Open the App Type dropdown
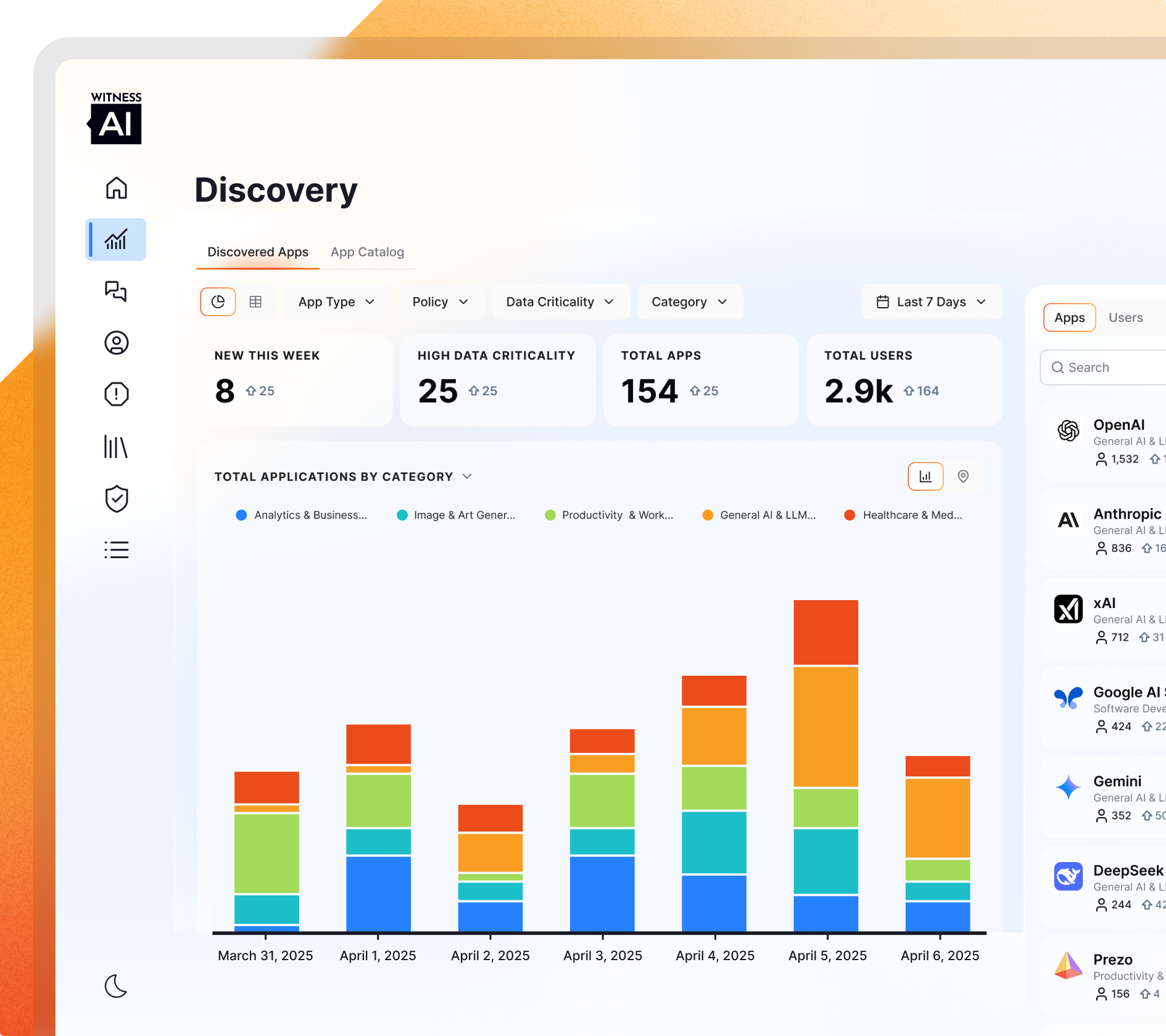 pyautogui.click(x=337, y=302)
